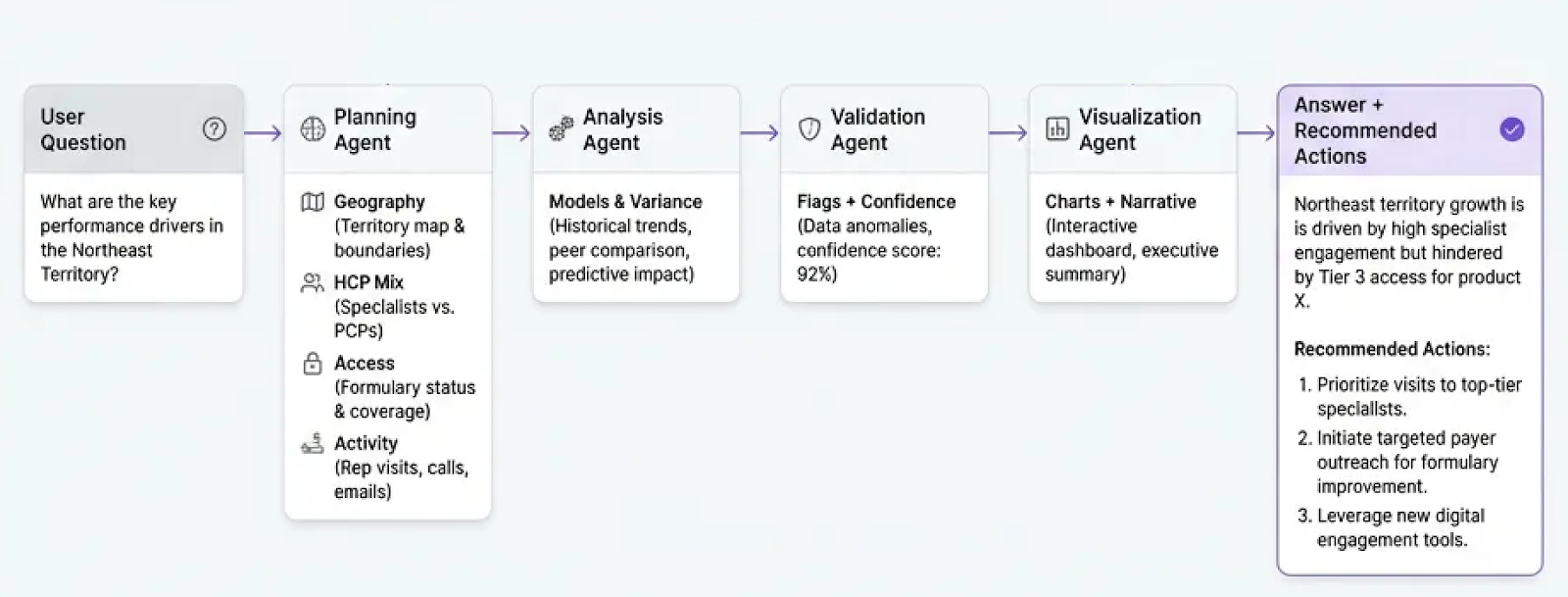Click the lock icon next to Access
Image resolution: width=1568 pixels, height=597 pixels.
click(x=312, y=364)
